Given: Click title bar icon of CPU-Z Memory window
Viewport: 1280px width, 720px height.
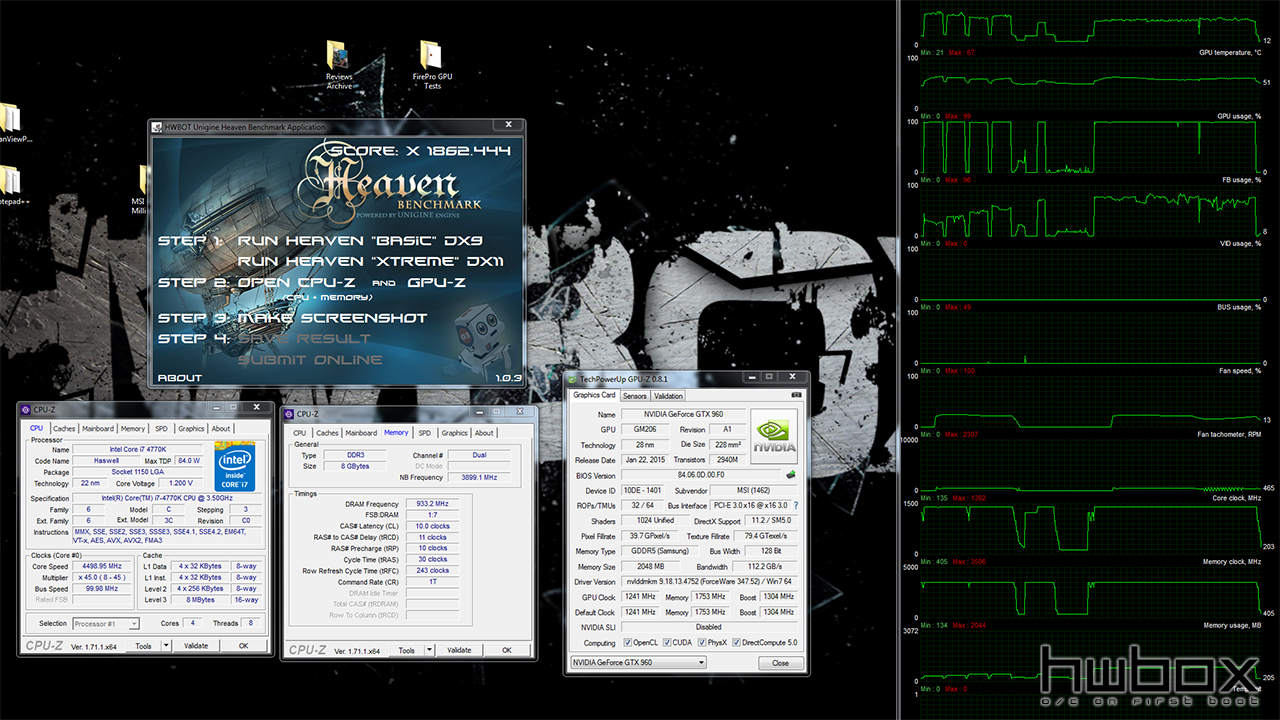Looking at the screenshot, I should 291,414.
